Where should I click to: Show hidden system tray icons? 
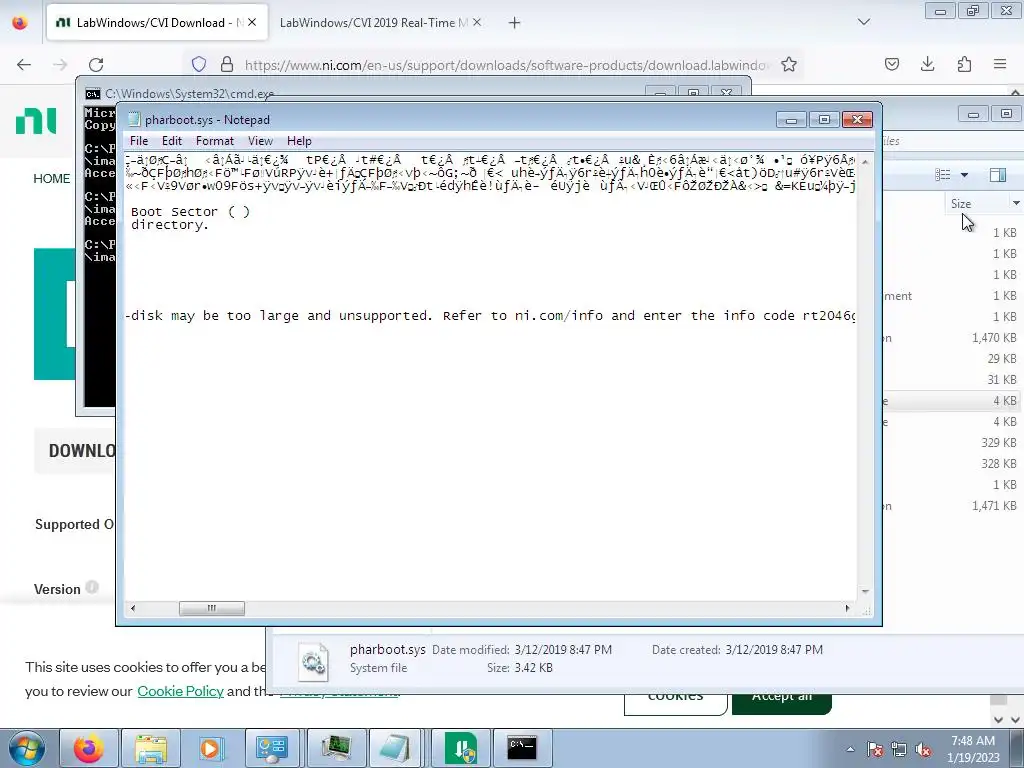[850, 749]
